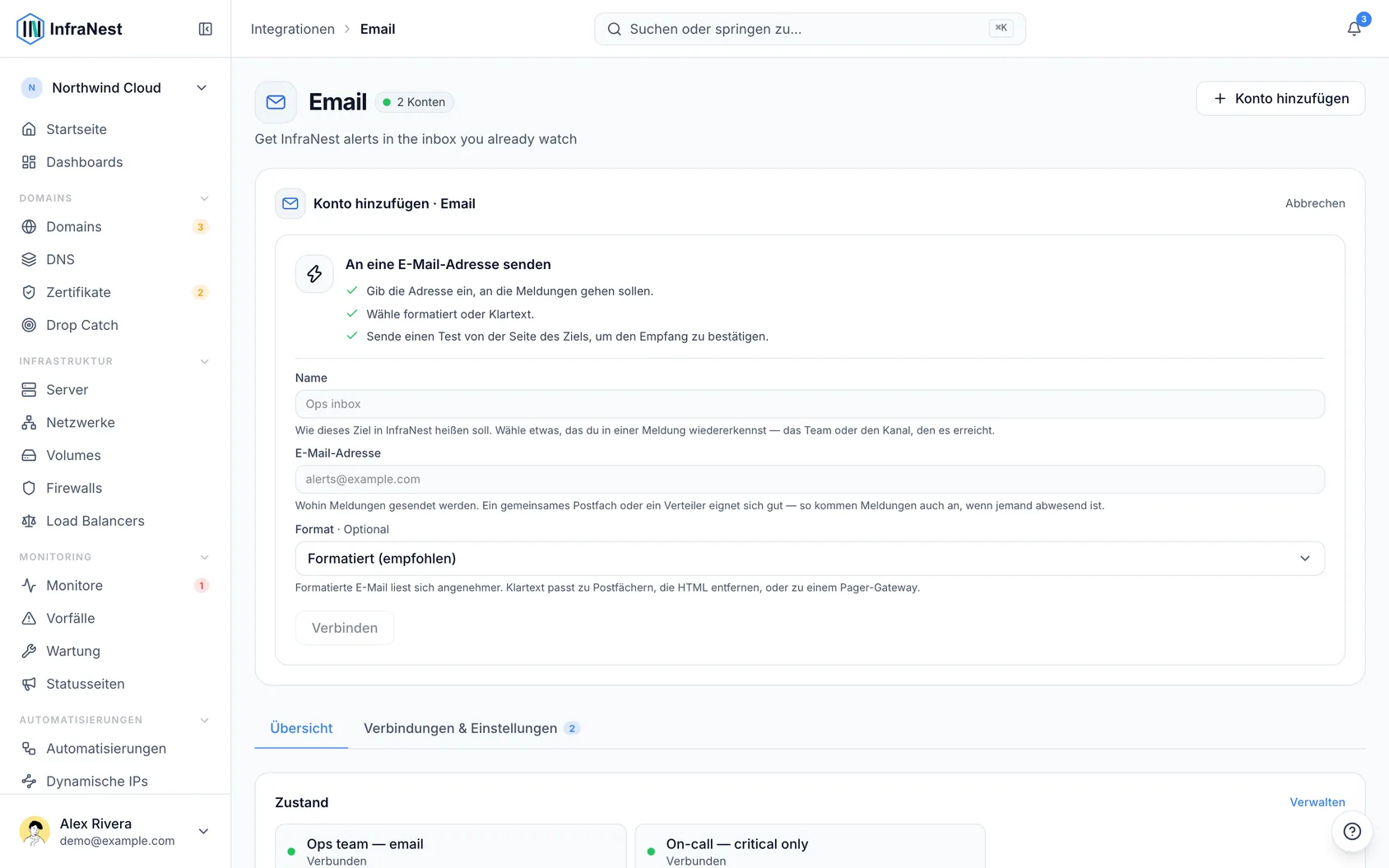This screenshot has height=868, width=1389.
Task: Click the DNS layers icon
Action: click(29, 259)
